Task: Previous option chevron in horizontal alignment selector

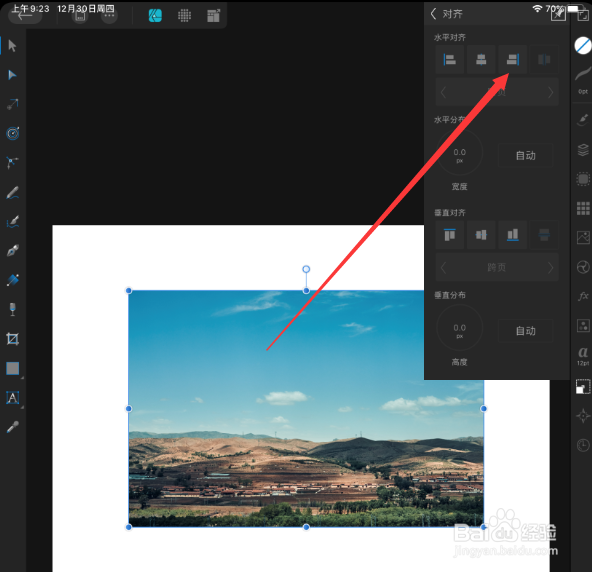Action: pyautogui.click(x=444, y=92)
